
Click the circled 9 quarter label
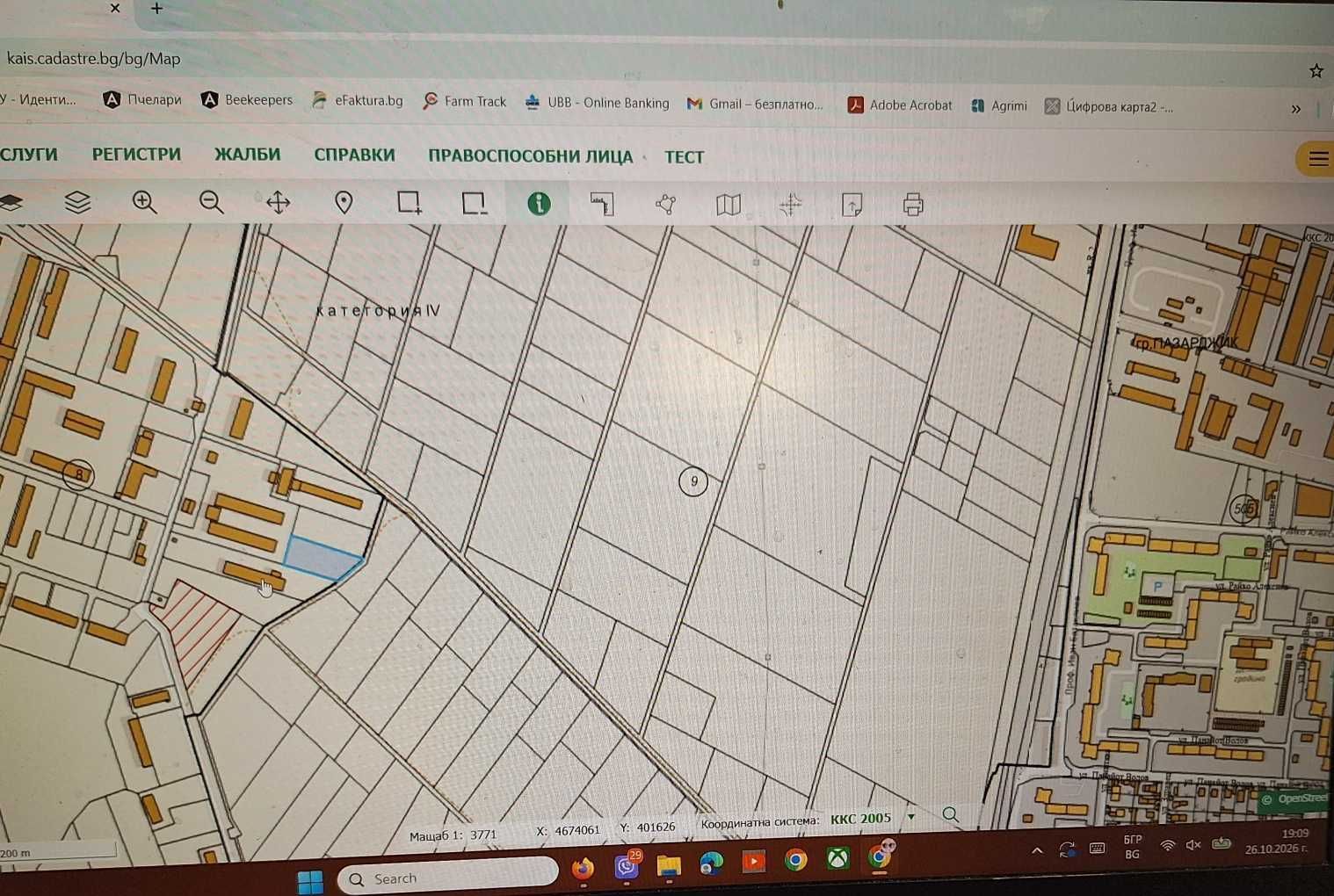pyautogui.click(x=693, y=481)
